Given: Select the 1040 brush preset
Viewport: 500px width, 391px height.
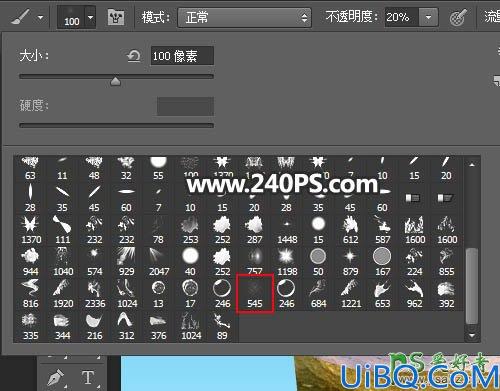Looking at the screenshot, I should (62, 262).
